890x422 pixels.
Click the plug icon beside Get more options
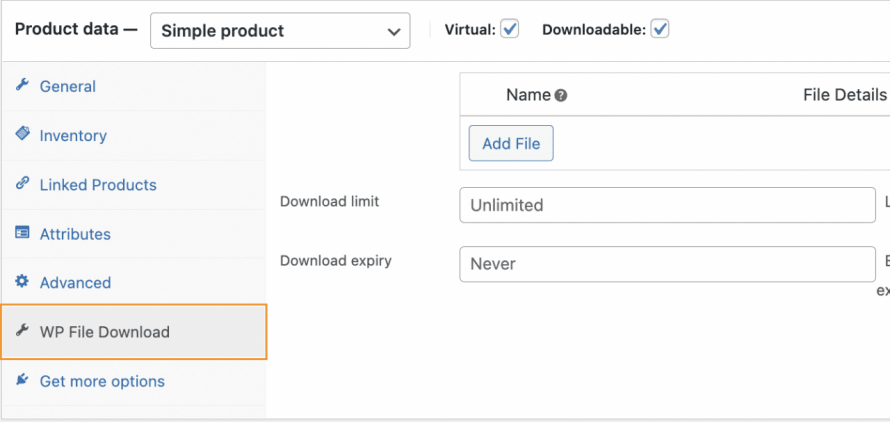coord(22,380)
